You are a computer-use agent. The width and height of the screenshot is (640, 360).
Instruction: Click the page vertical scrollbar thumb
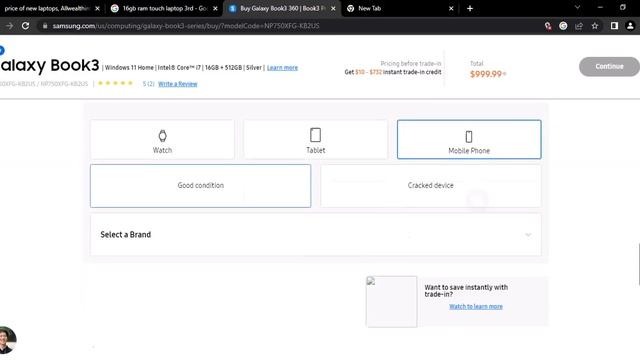click(x=639, y=264)
